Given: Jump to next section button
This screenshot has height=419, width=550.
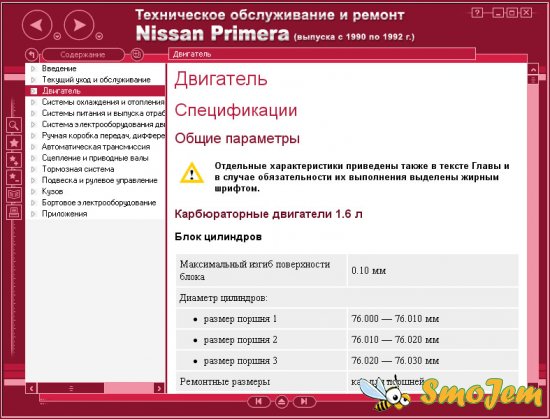Looking at the screenshot, I should coord(304,401).
